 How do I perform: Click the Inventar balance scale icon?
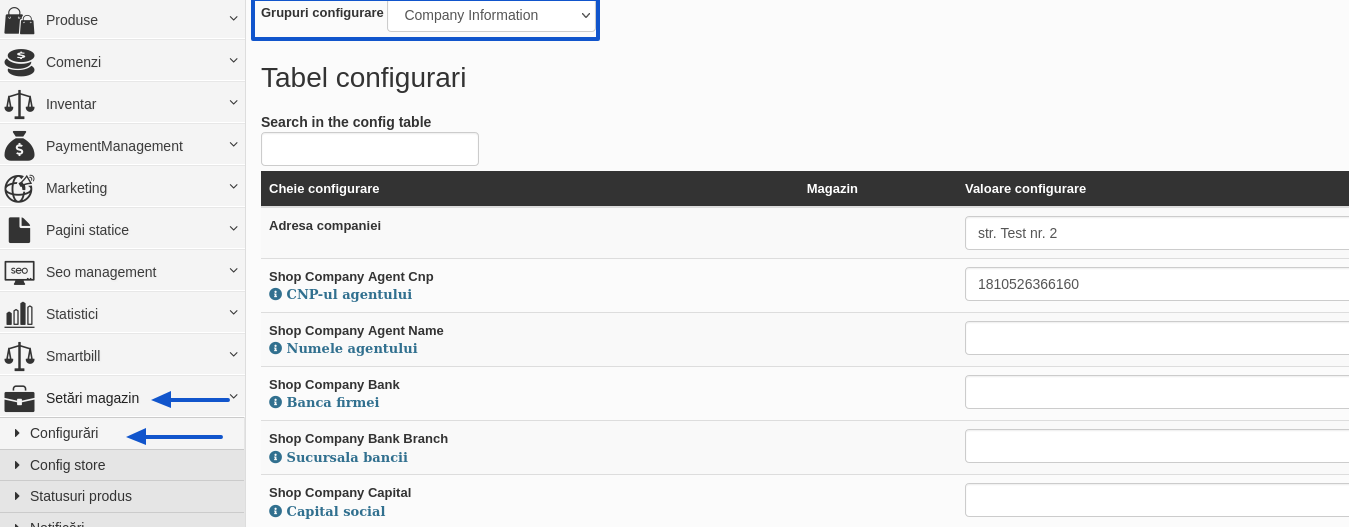(19, 104)
